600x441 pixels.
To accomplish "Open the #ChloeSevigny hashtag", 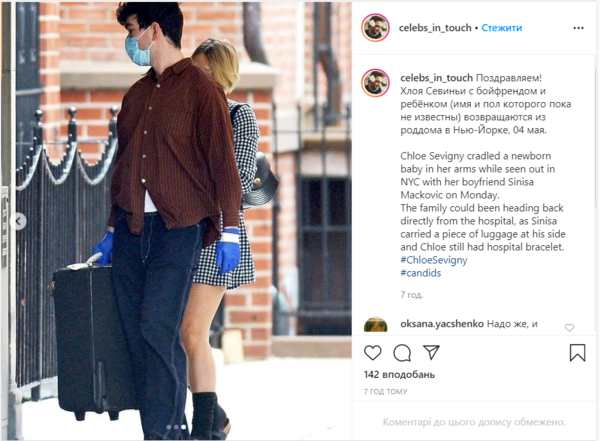I will pyautogui.click(x=434, y=260).
